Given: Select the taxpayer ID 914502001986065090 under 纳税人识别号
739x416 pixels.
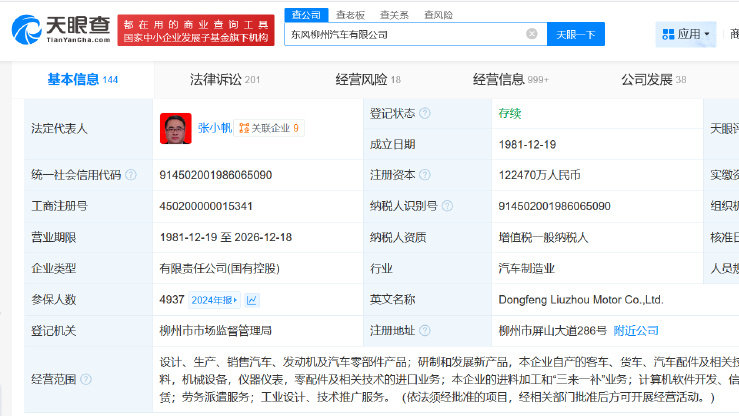Looking at the screenshot, I should [554, 206].
